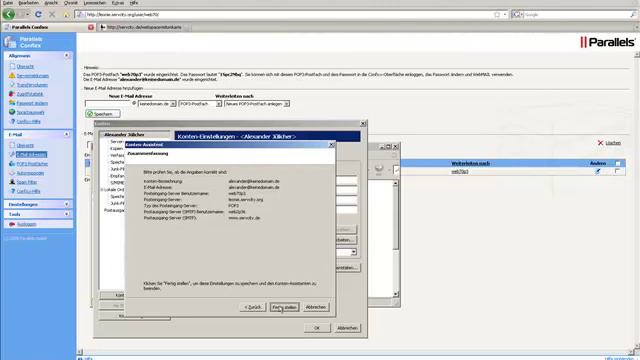Click the red Ausloggen icon
The image size is (640, 360).
[x=12, y=224]
